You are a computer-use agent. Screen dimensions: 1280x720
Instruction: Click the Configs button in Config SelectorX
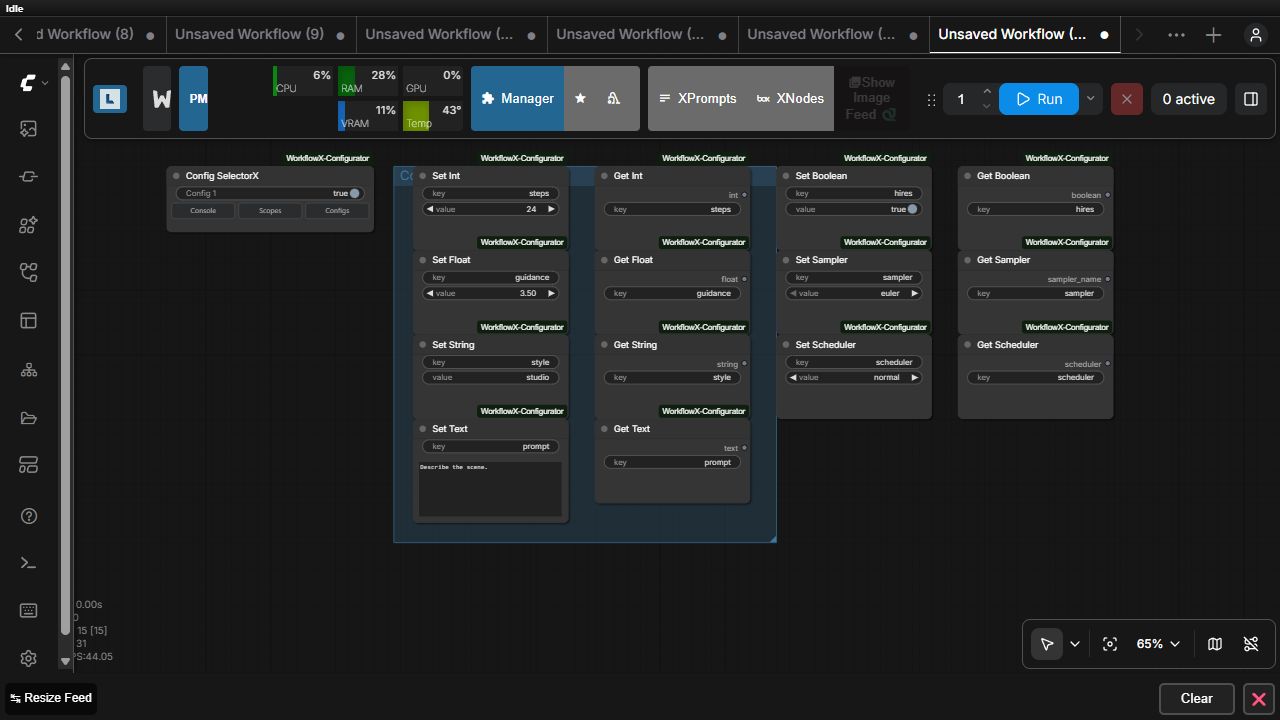(337, 211)
